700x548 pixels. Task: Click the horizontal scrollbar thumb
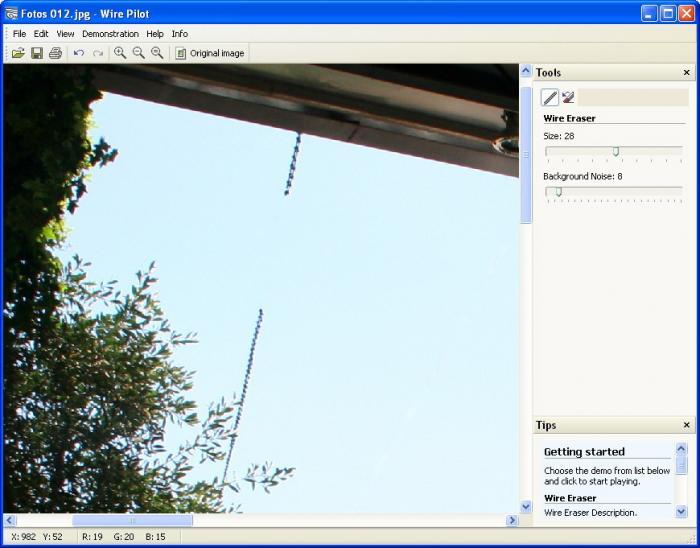(x=132, y=520)
